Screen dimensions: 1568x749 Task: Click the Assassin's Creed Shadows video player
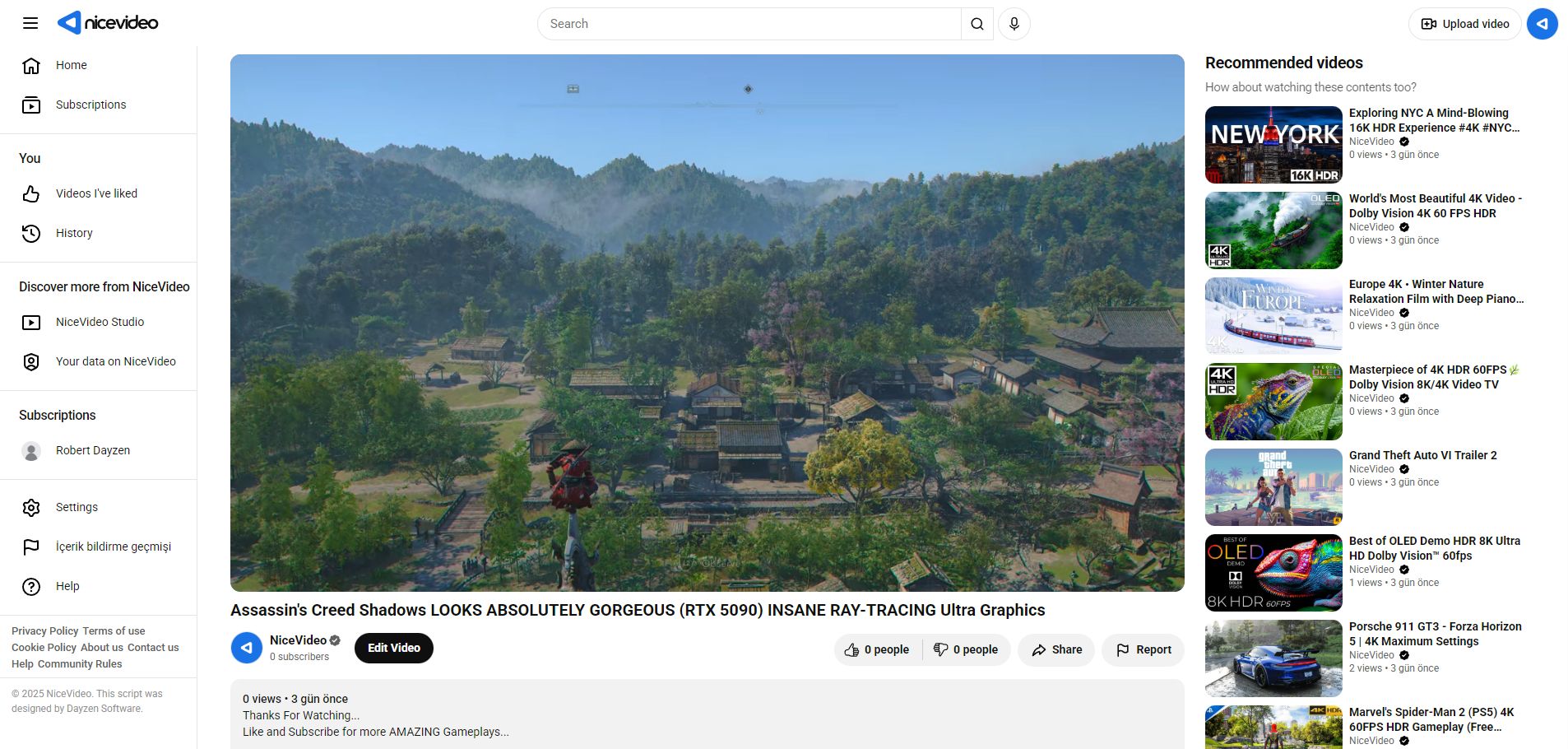pyautogui.click(x=707, y=323)
